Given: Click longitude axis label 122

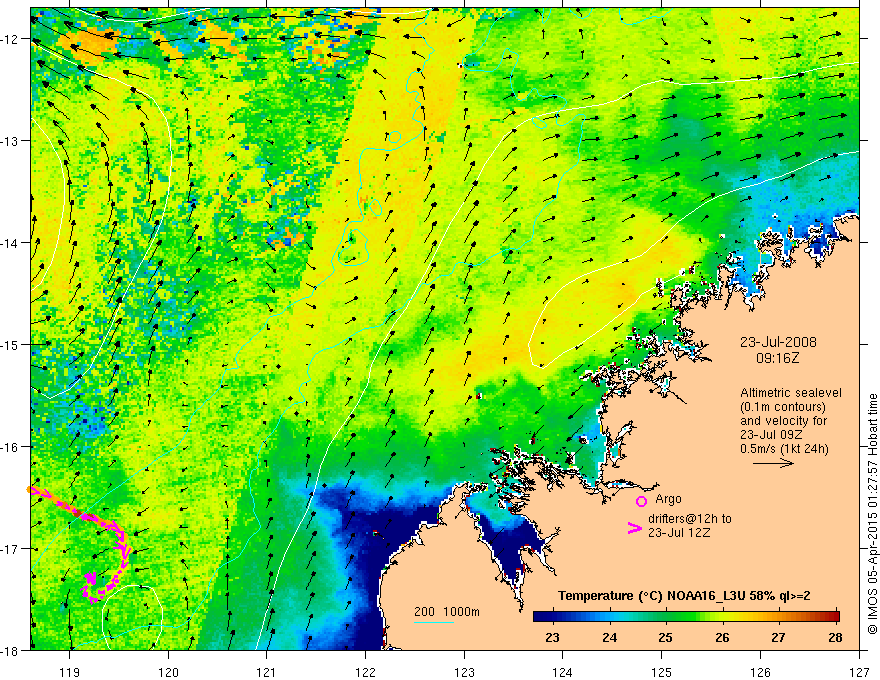Looking at the screenshot, I should pyautogui.click(x=365, y=672).
